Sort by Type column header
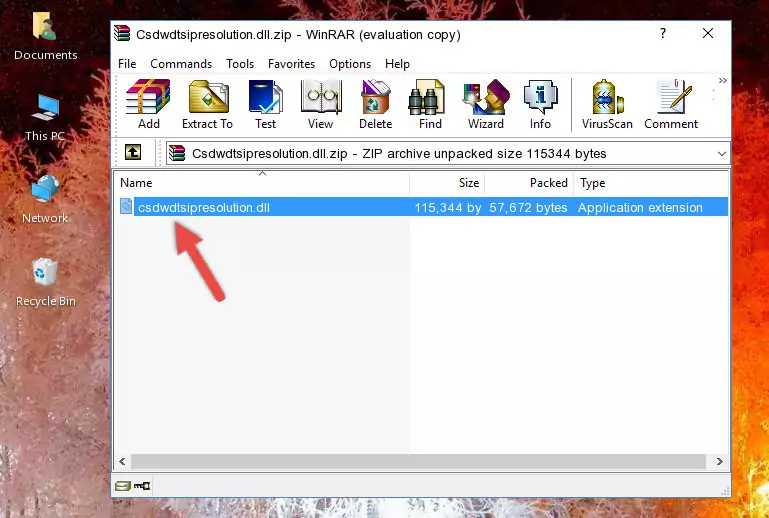 tap(651, 183)
